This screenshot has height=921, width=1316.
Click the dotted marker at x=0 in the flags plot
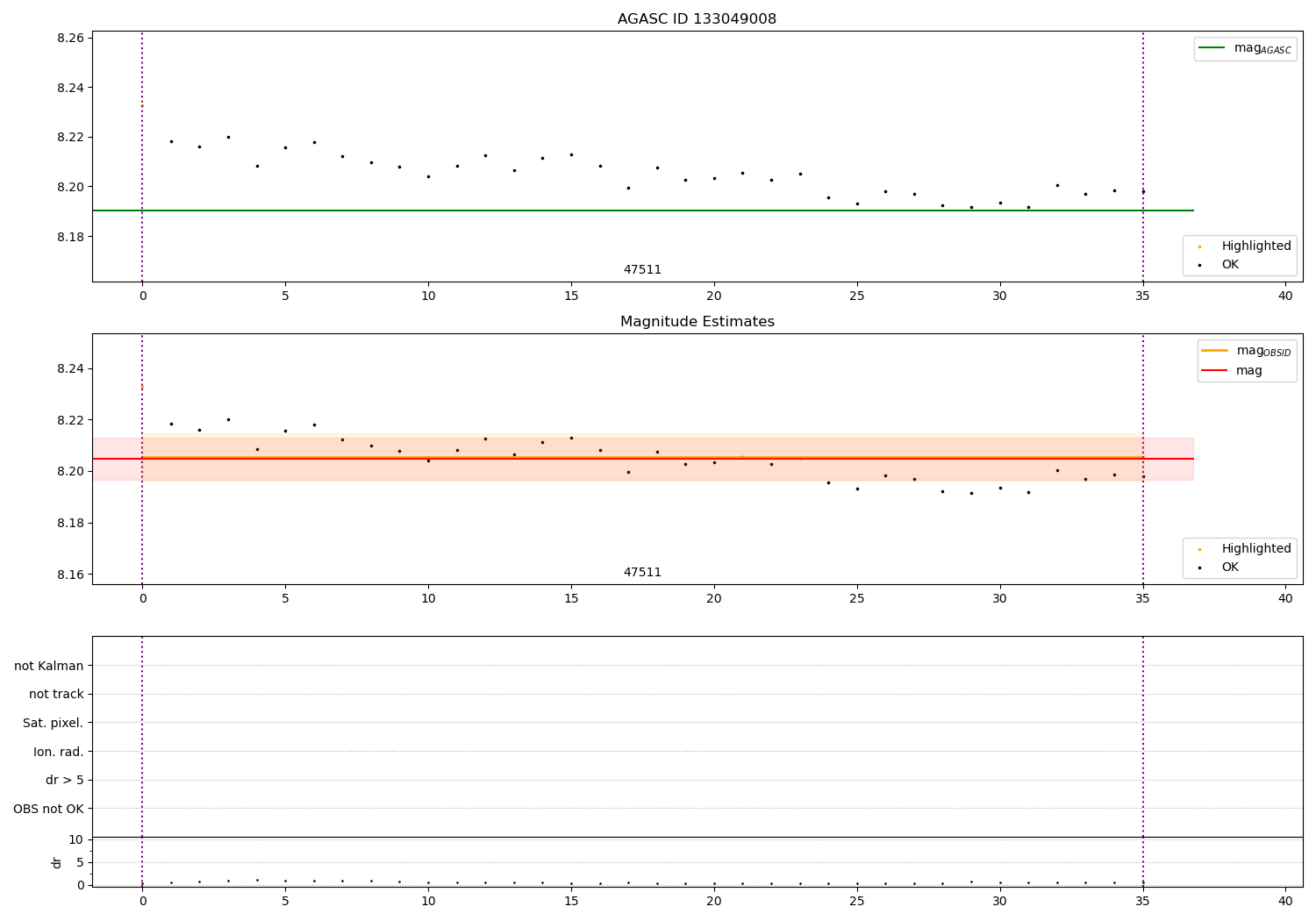pyautogui.click(x=142, y=761)
